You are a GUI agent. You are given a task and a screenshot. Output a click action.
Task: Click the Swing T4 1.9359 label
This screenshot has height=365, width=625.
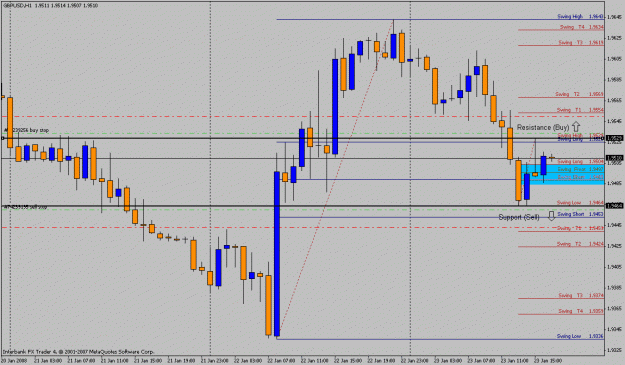(581, 311)
